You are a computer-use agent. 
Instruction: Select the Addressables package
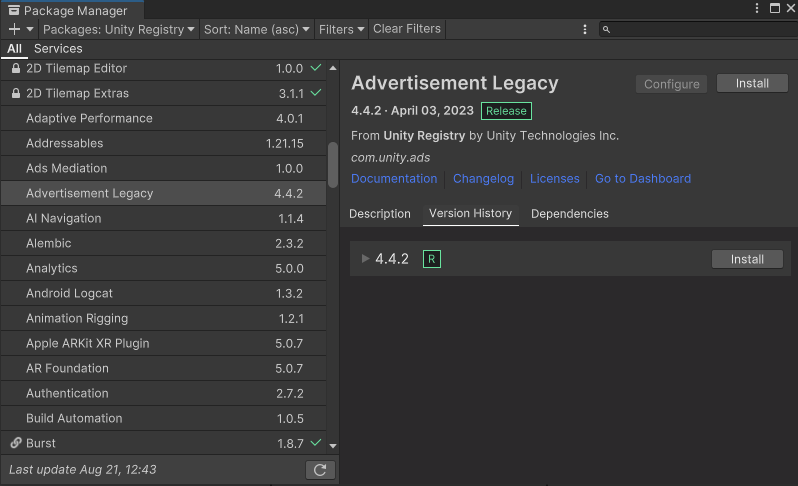click(163, 143)
